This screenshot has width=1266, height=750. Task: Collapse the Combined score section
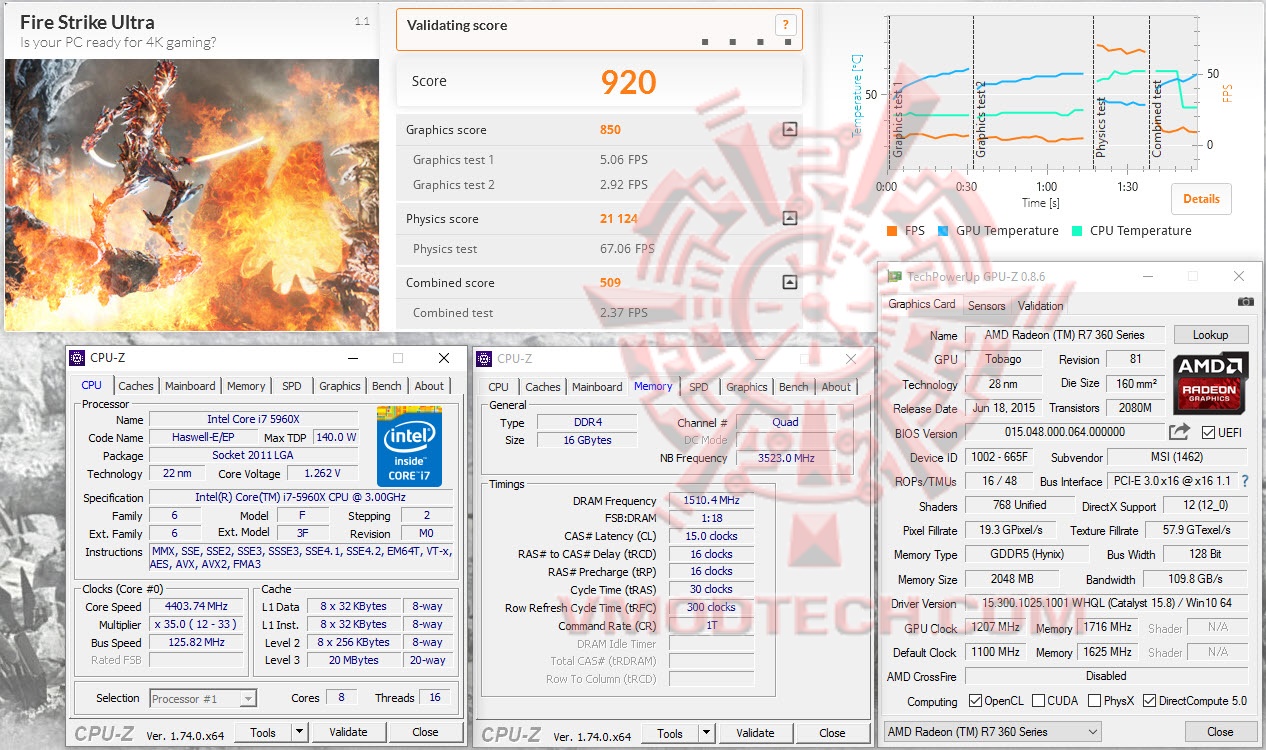pos(789,282)
